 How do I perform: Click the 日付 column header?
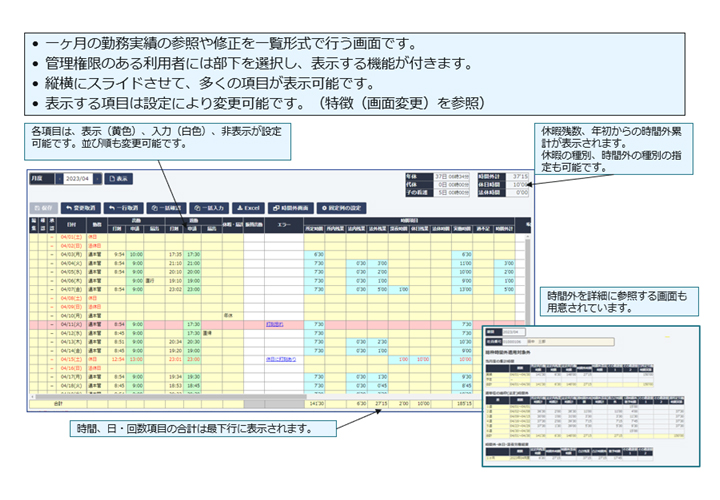(71, 225)
